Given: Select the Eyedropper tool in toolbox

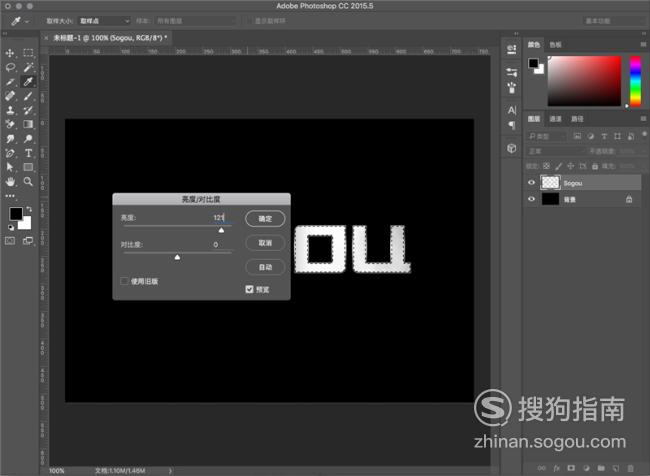Looking at the screenshot, I should (28, 82).
